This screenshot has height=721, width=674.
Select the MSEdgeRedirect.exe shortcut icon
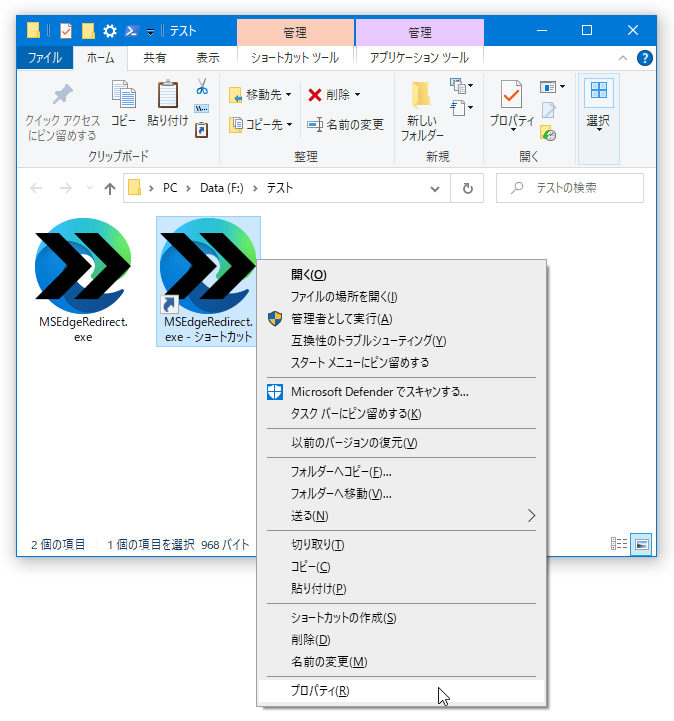(x=208, y=266)
